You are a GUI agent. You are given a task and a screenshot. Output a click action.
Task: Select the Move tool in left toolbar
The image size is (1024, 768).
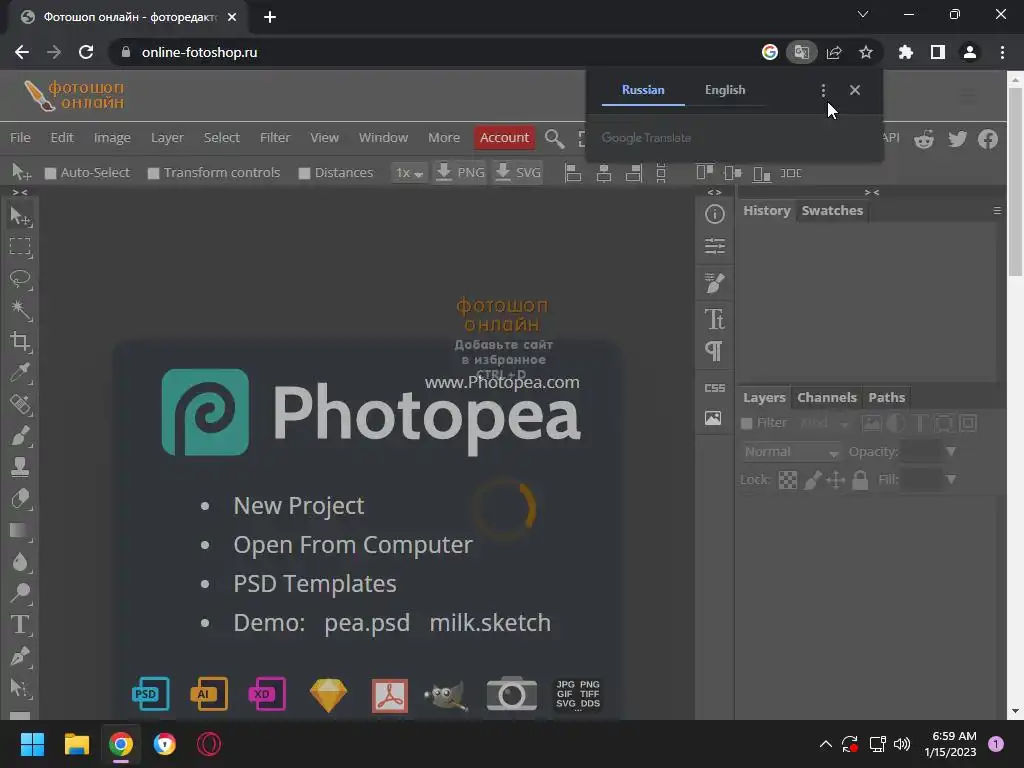click(20, 216)
